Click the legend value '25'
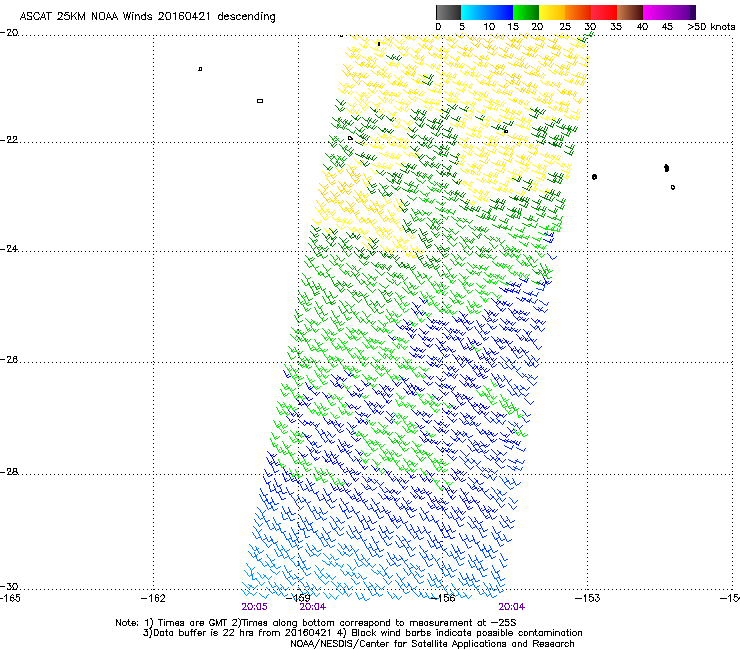The height and width of the screenshot is (650, 740). 565,27
